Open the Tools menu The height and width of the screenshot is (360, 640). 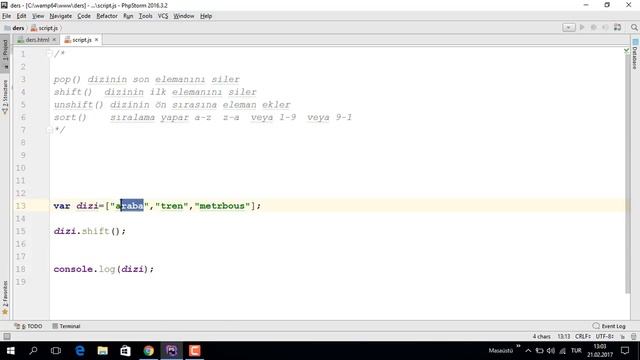pos(145,16)
